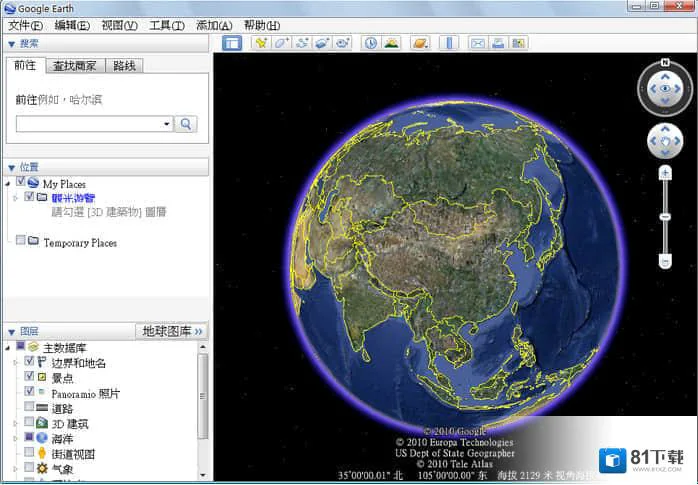The height and width of the screenshot is (485, 698).
Task: Click look right arrow on eye joystick
Action: tap(677, 89)
